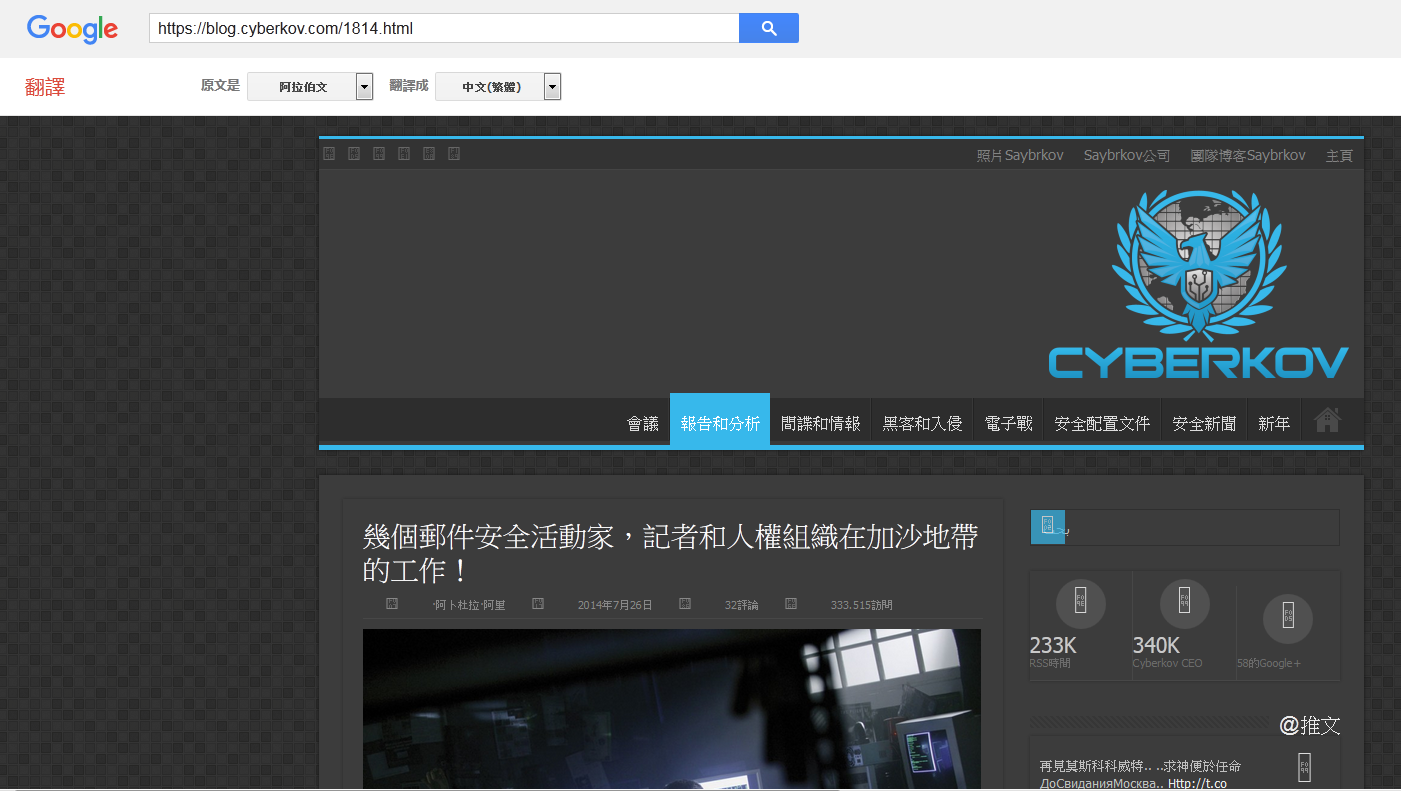Click the round icon above 233K RSS
This screenshot has height=791, width=1401.
pyautogui.click(x=1081, y=604)
